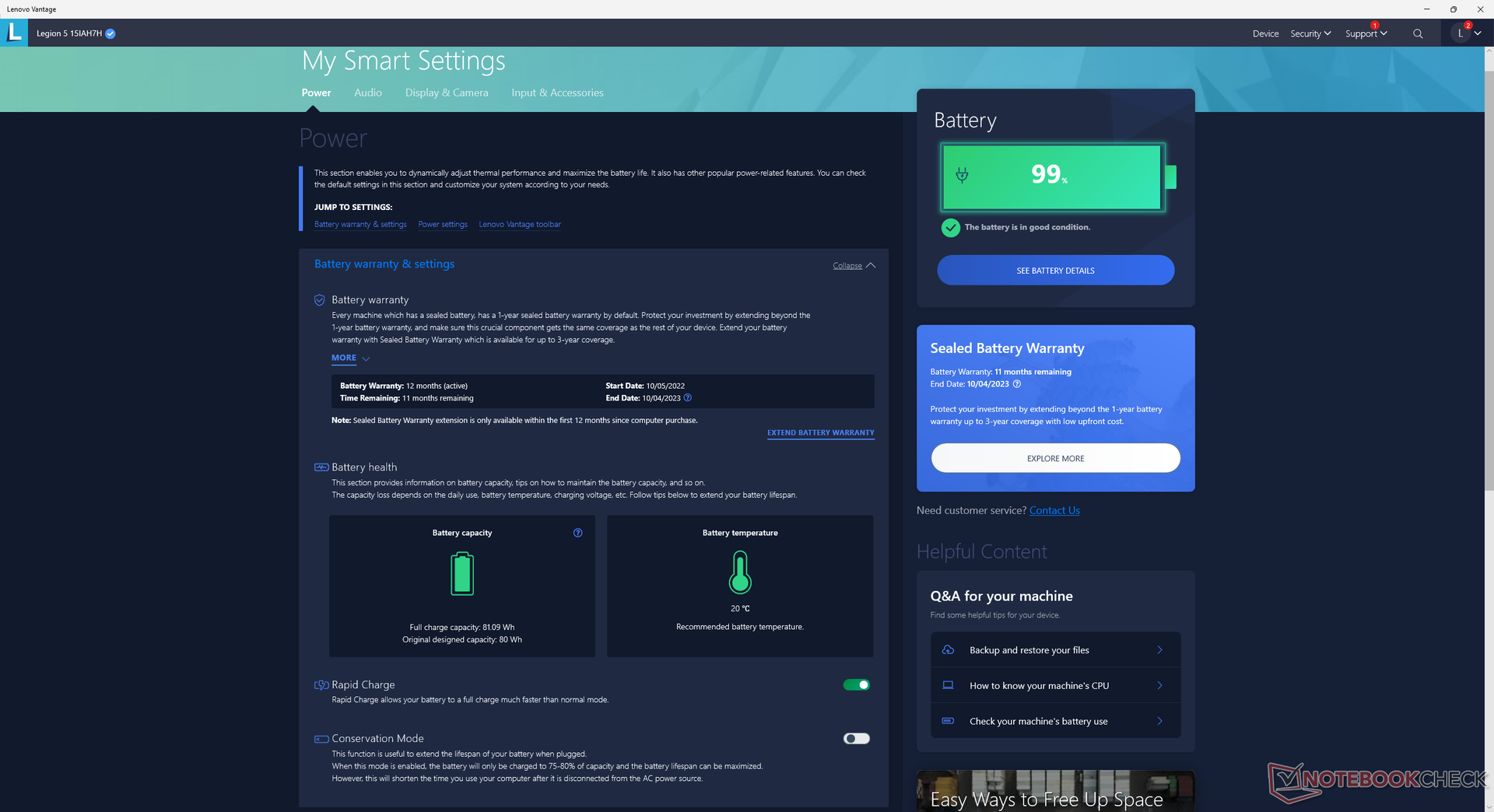The image size is (1494, 812).
Task: Jump to Lenovo Vantage toolbar link
Action: tap(520, 225)
